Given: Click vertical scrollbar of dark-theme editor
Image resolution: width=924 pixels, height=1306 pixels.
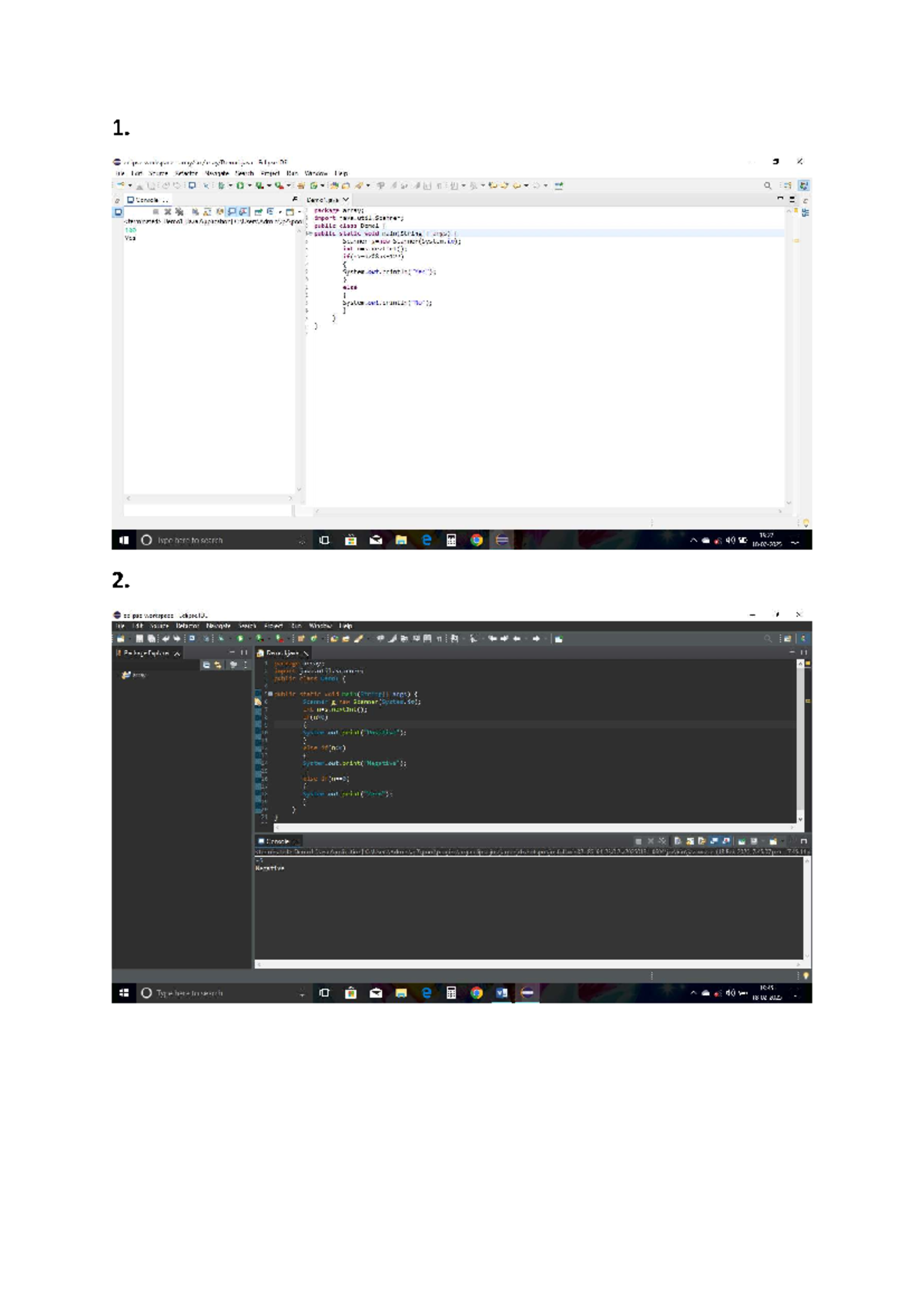Looking at the screenshot, I should point(800,742).
